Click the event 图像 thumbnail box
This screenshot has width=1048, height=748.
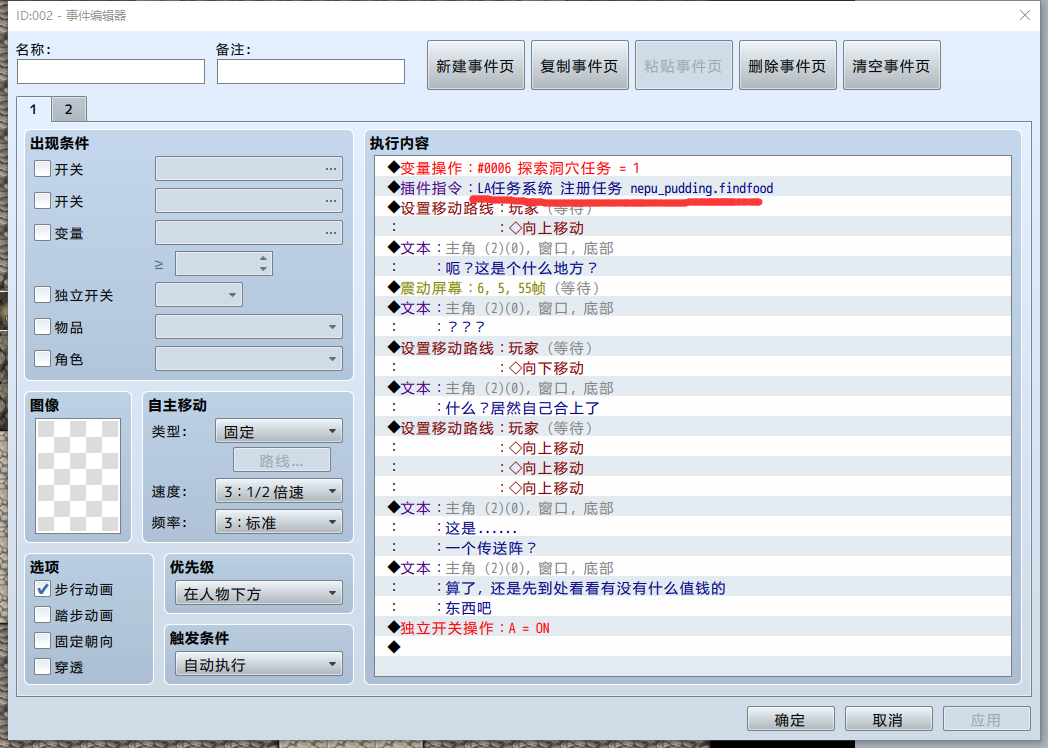pyautogui.click(x=78, y=476)
